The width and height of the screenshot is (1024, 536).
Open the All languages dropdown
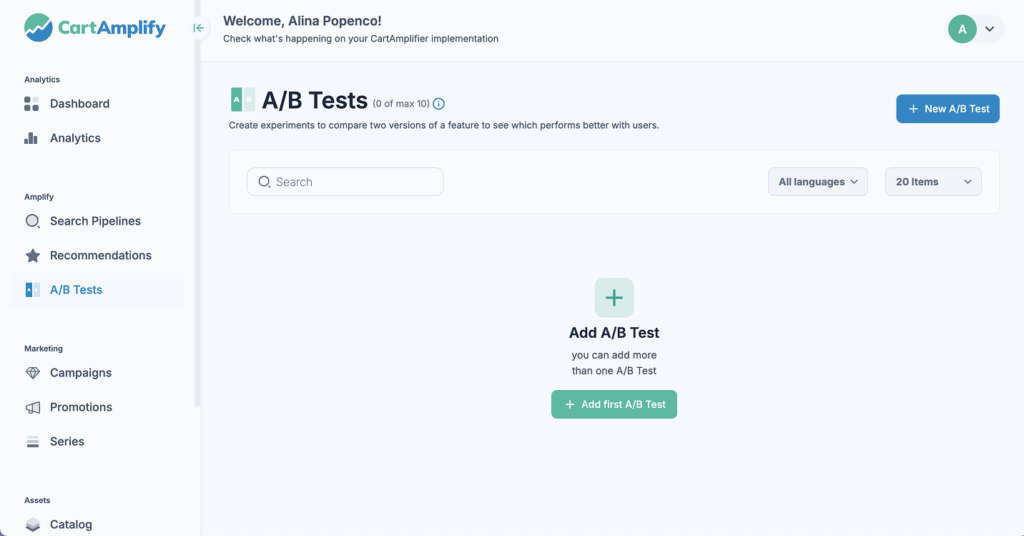pyautogui.click(x=818, y=182)
